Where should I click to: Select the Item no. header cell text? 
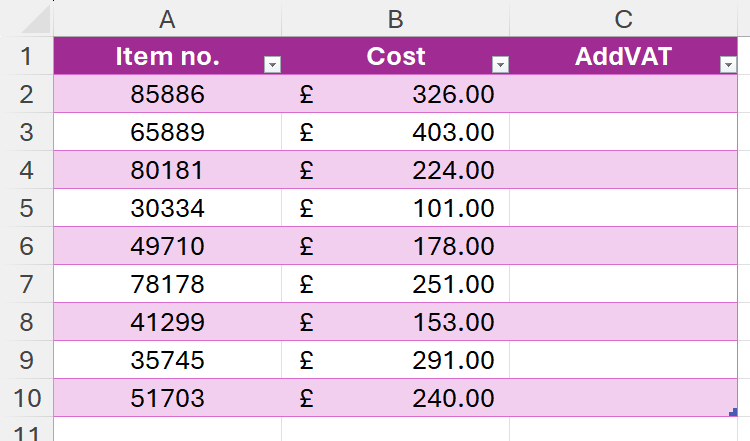click(x=167, y=57)
